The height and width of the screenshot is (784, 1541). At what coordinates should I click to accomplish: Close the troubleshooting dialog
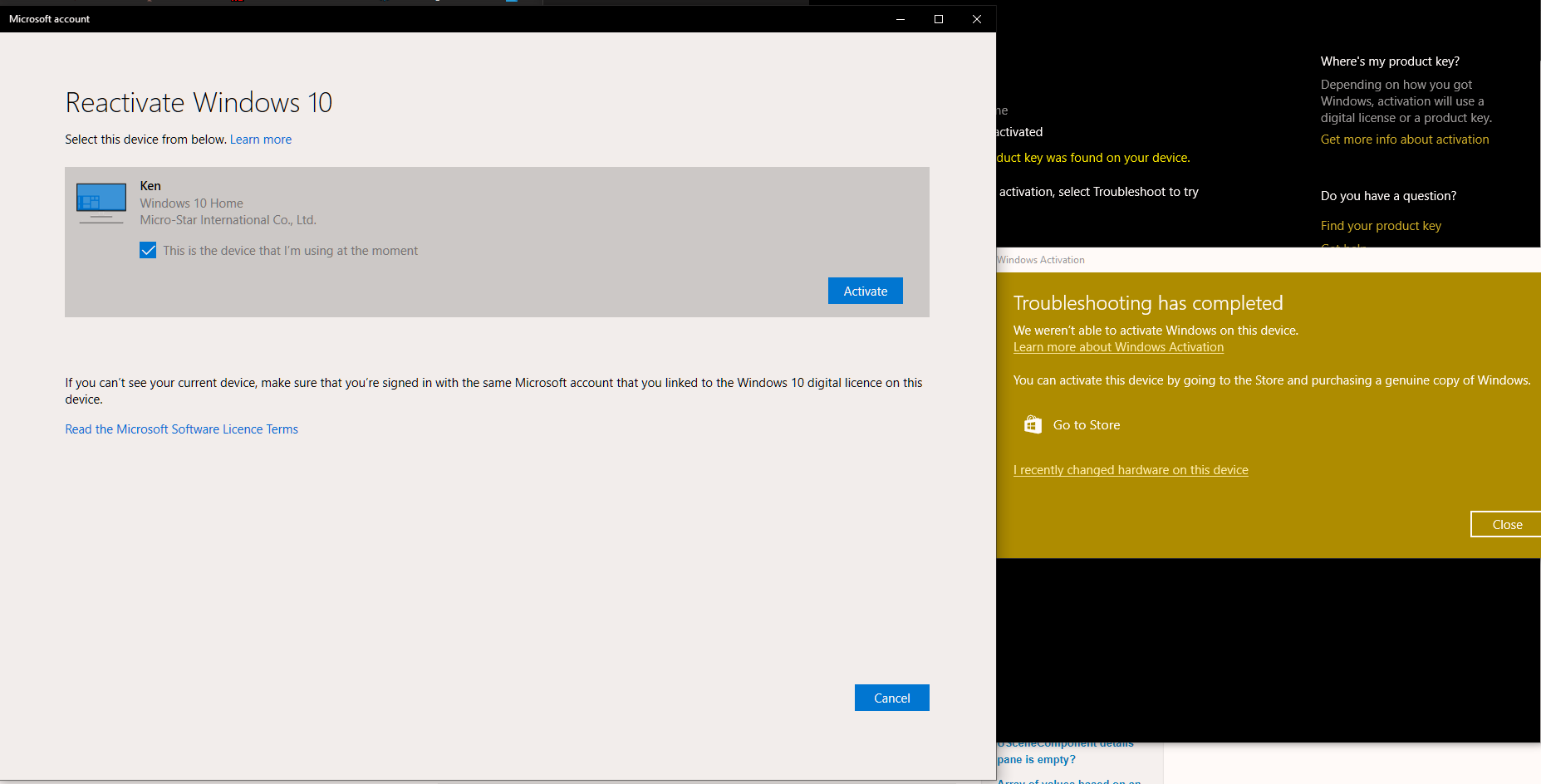click(x=1506, y=524)
